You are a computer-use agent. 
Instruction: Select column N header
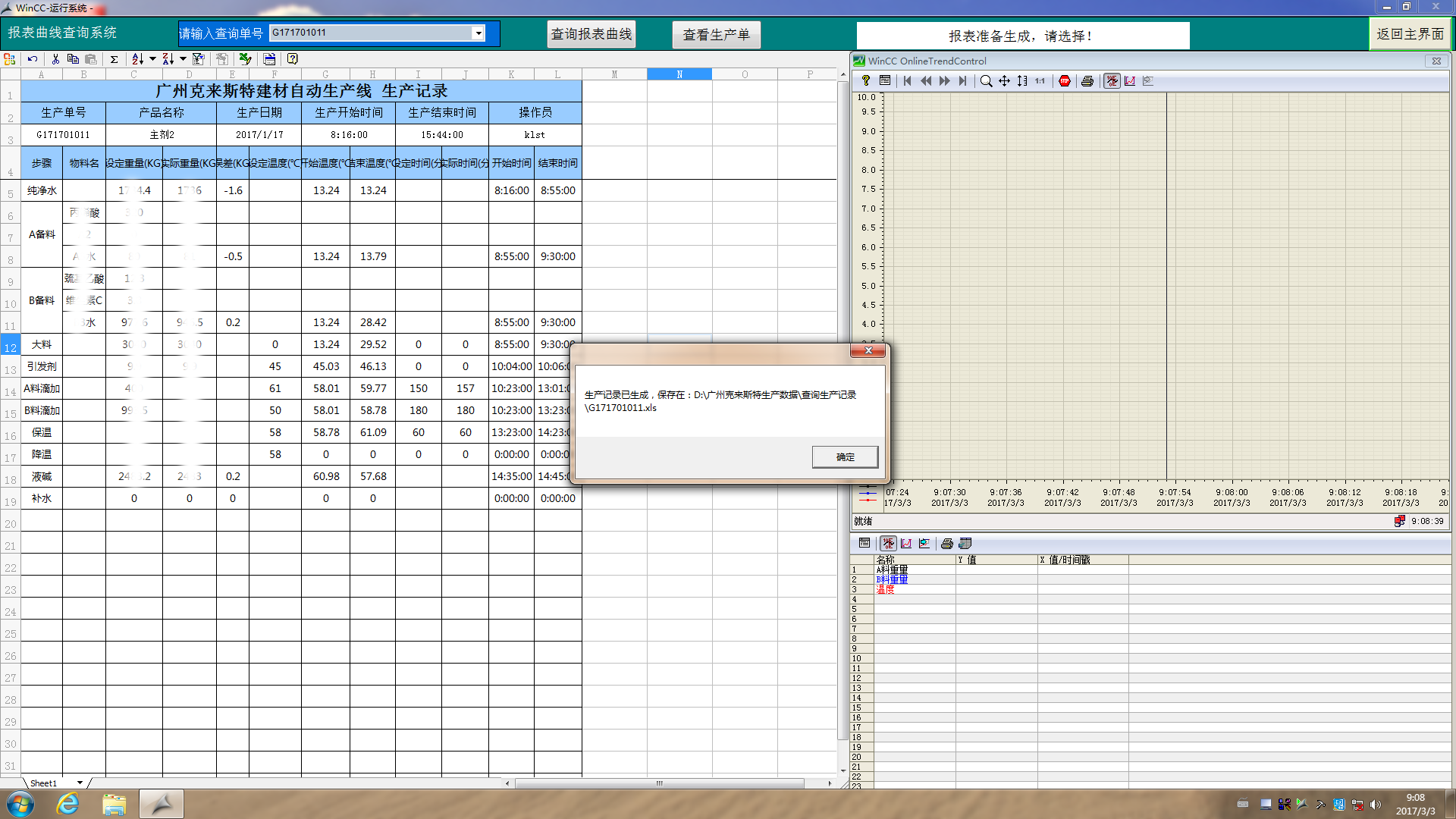point(679,74)
